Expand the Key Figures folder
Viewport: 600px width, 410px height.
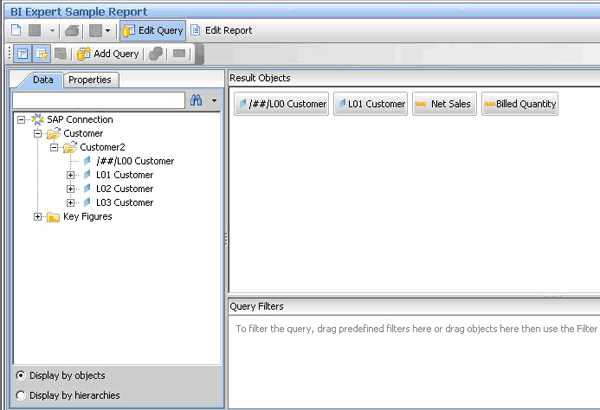38,217
